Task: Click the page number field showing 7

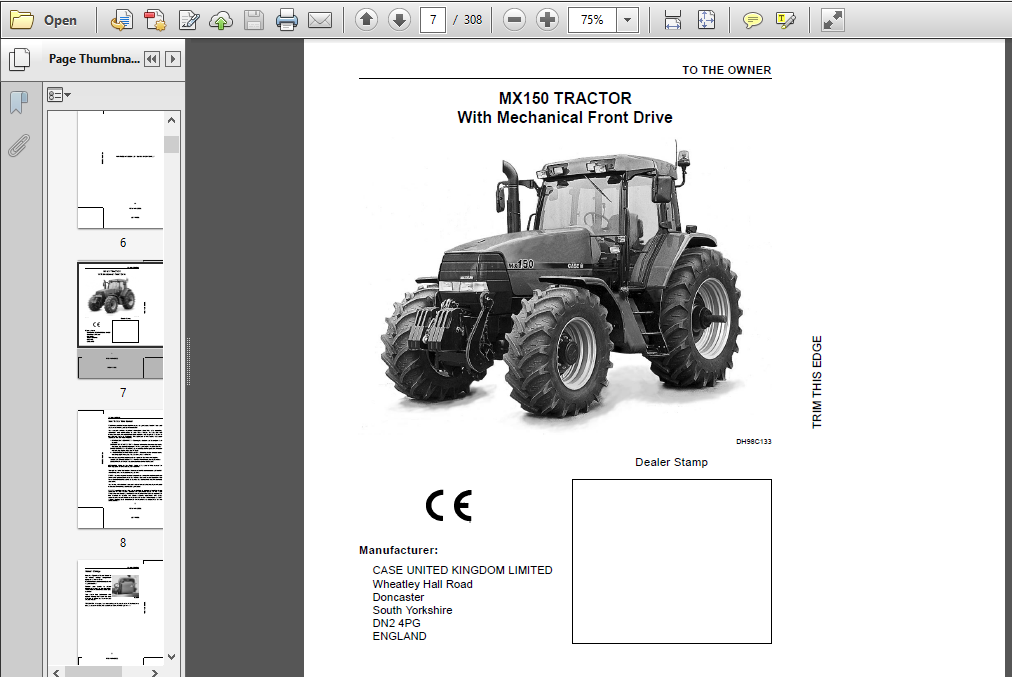Action: pos(432,20)
